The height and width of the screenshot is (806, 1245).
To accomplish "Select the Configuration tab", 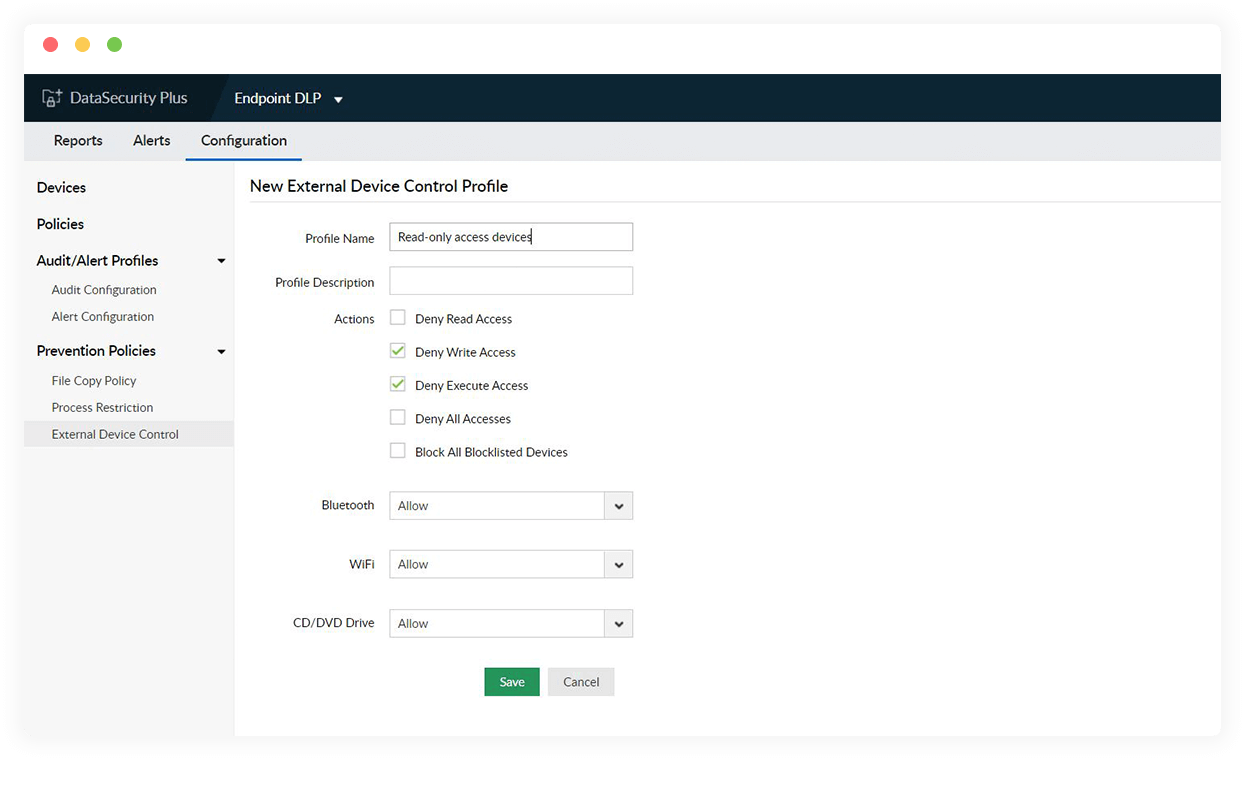I will point(244,141).
